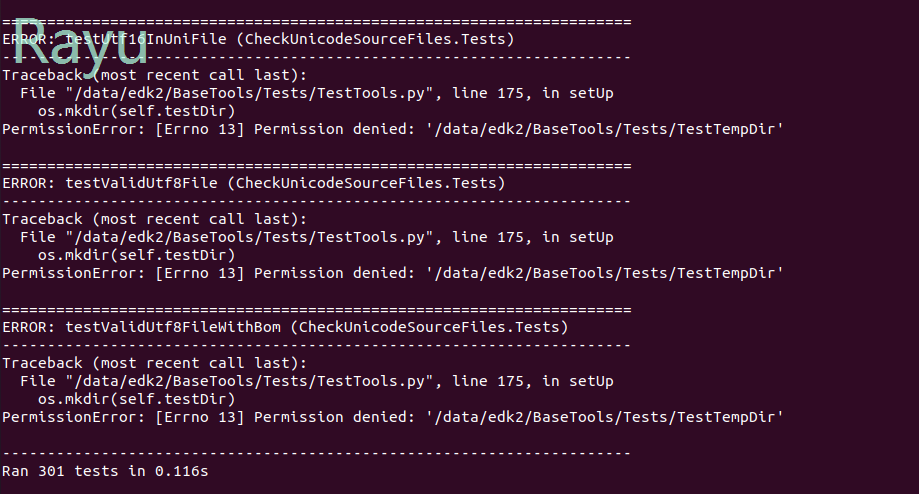
Task: Click the 'Ran 301 tests in 0.116s' line
Action: pos(105,469)
